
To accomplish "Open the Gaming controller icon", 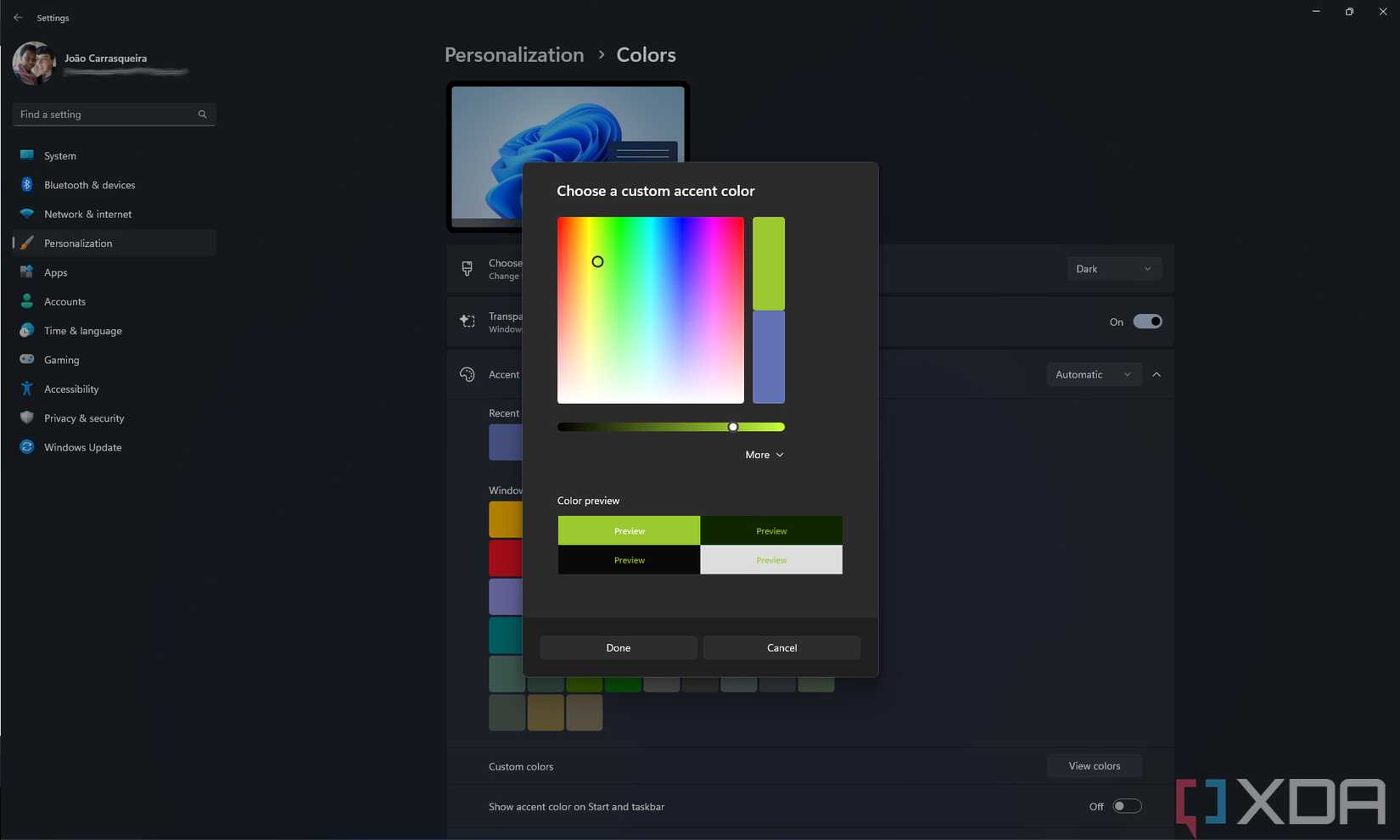I will point(27,360).
